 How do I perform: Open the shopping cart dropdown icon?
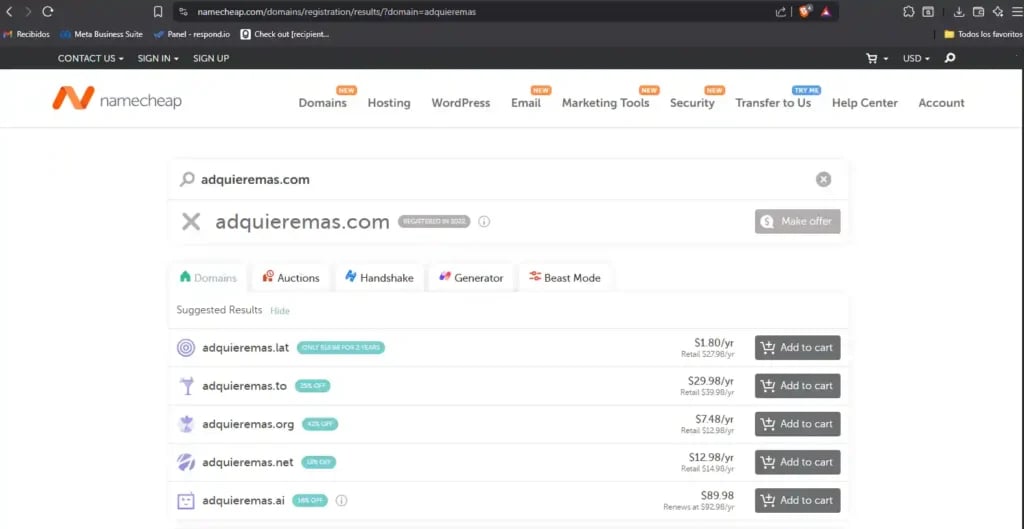(x=877, y=58)
